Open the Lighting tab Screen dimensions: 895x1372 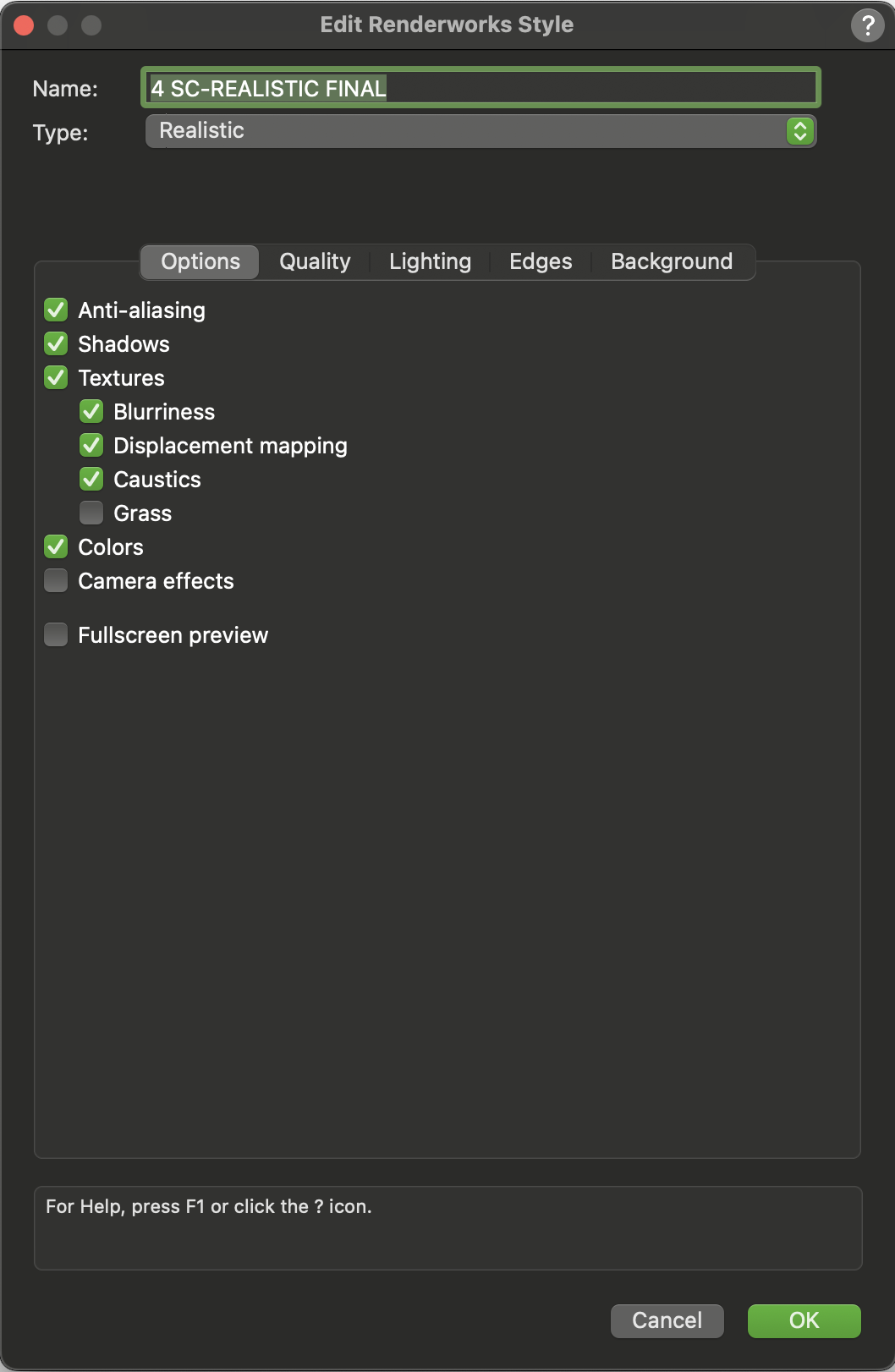[430, 261]
